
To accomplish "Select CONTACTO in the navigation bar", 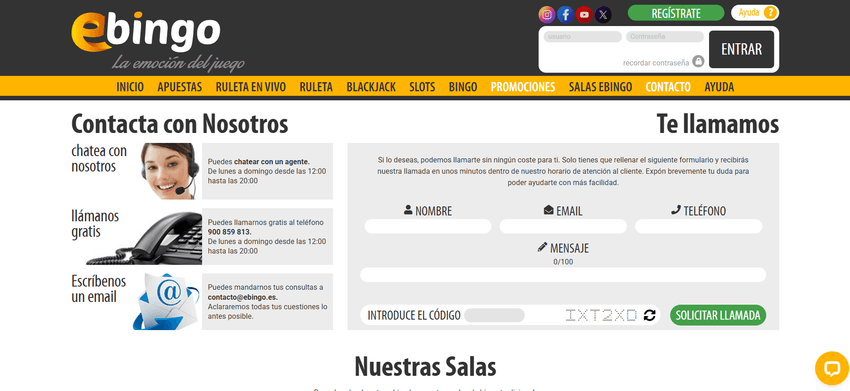I will (668, 87).
